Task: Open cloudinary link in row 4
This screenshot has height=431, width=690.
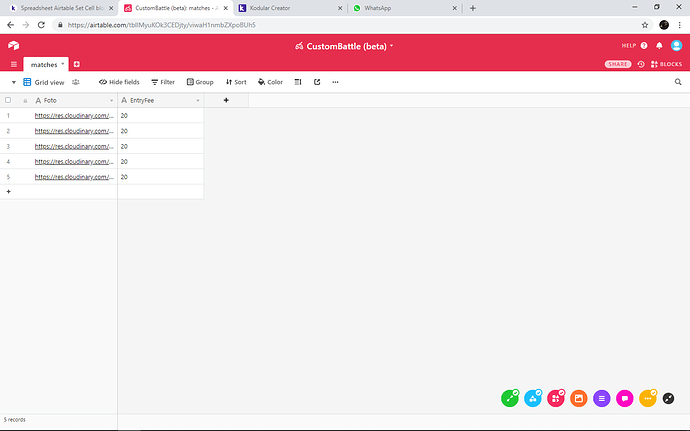Action: [x=74, y=162]
